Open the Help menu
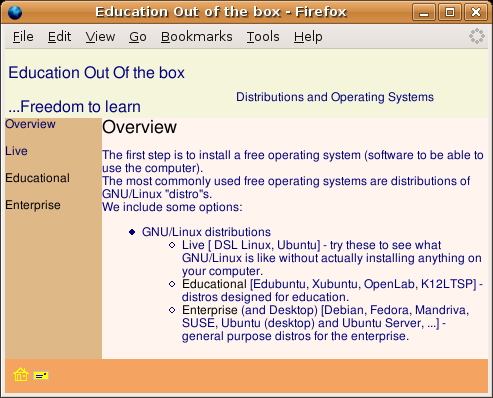 [308, 37]
